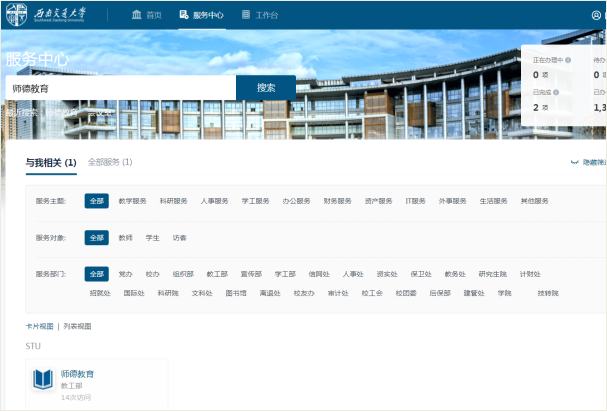Click the user avatar icon top right
This screenshot has width=607, height=412.
pos(597,16)
